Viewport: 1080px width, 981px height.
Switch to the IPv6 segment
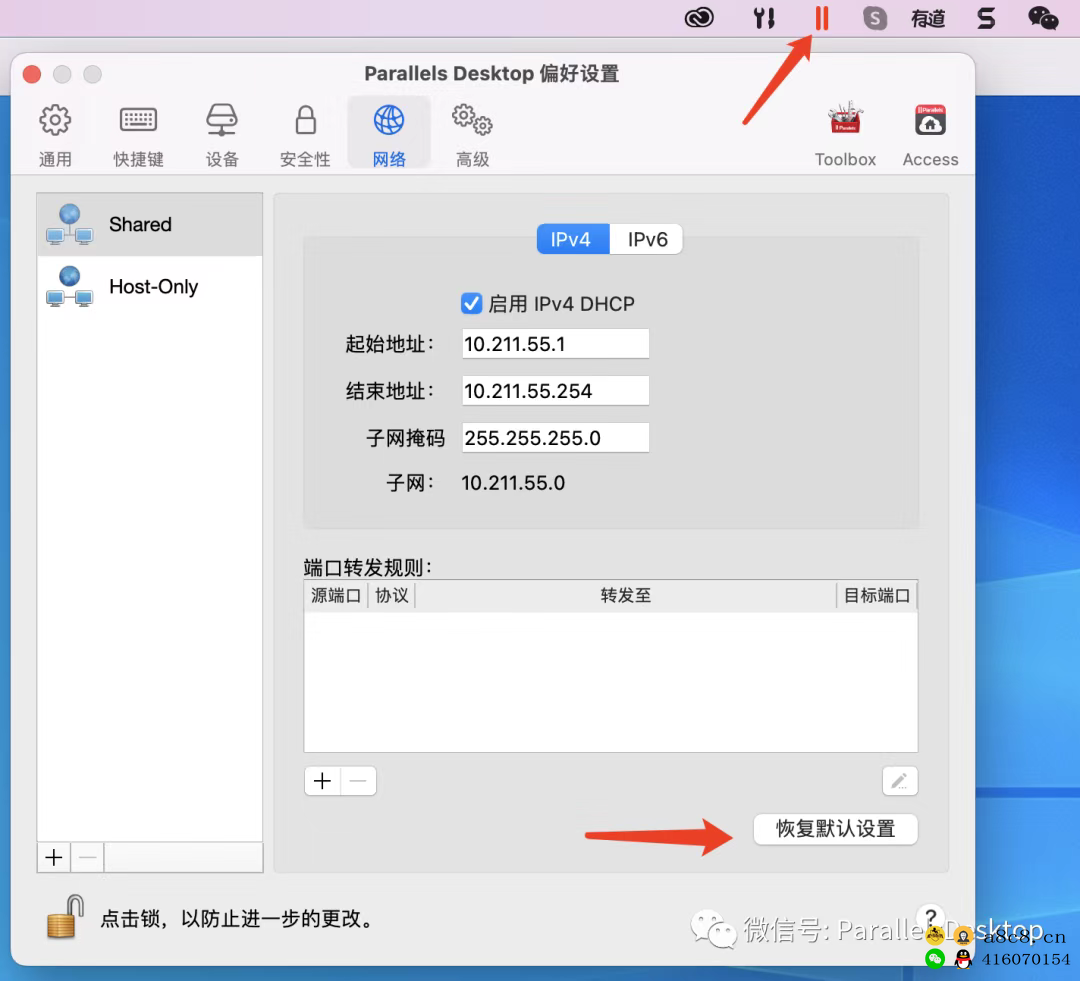point(646,239)
